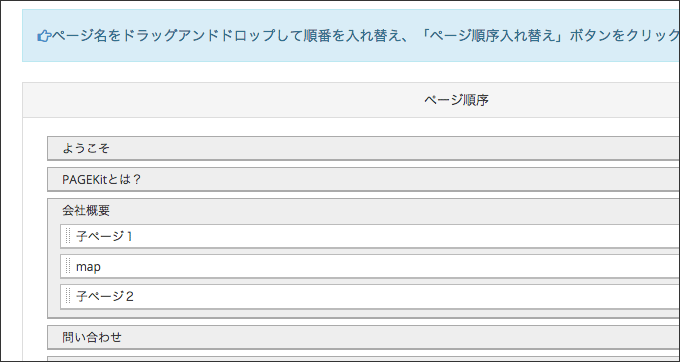Select the 子ページ2 child page text
Viewport: 680px width, 362px height.
point(105,297)
